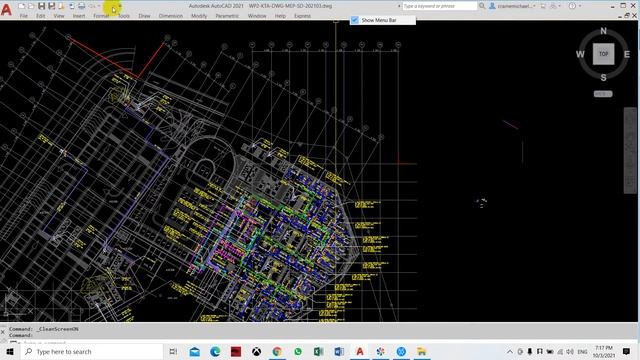Open the AutoCAD application menu (red A logo)
Image resolution: width=640 pixels, height=360 pixels.
pyautogui.click(x=6, y=9)
